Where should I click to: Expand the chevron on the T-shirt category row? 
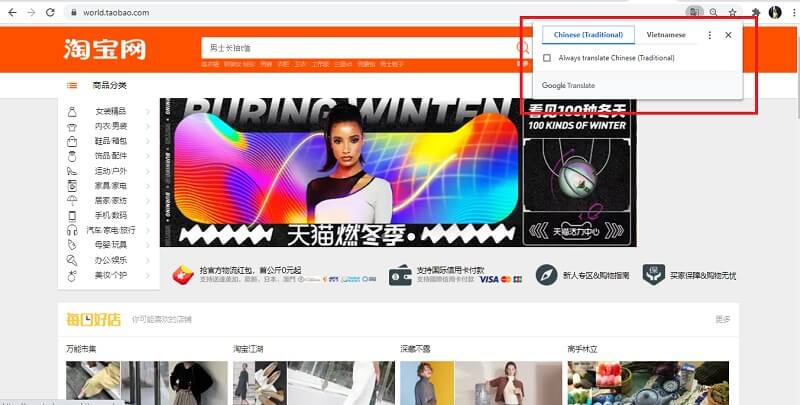[147, 126]
